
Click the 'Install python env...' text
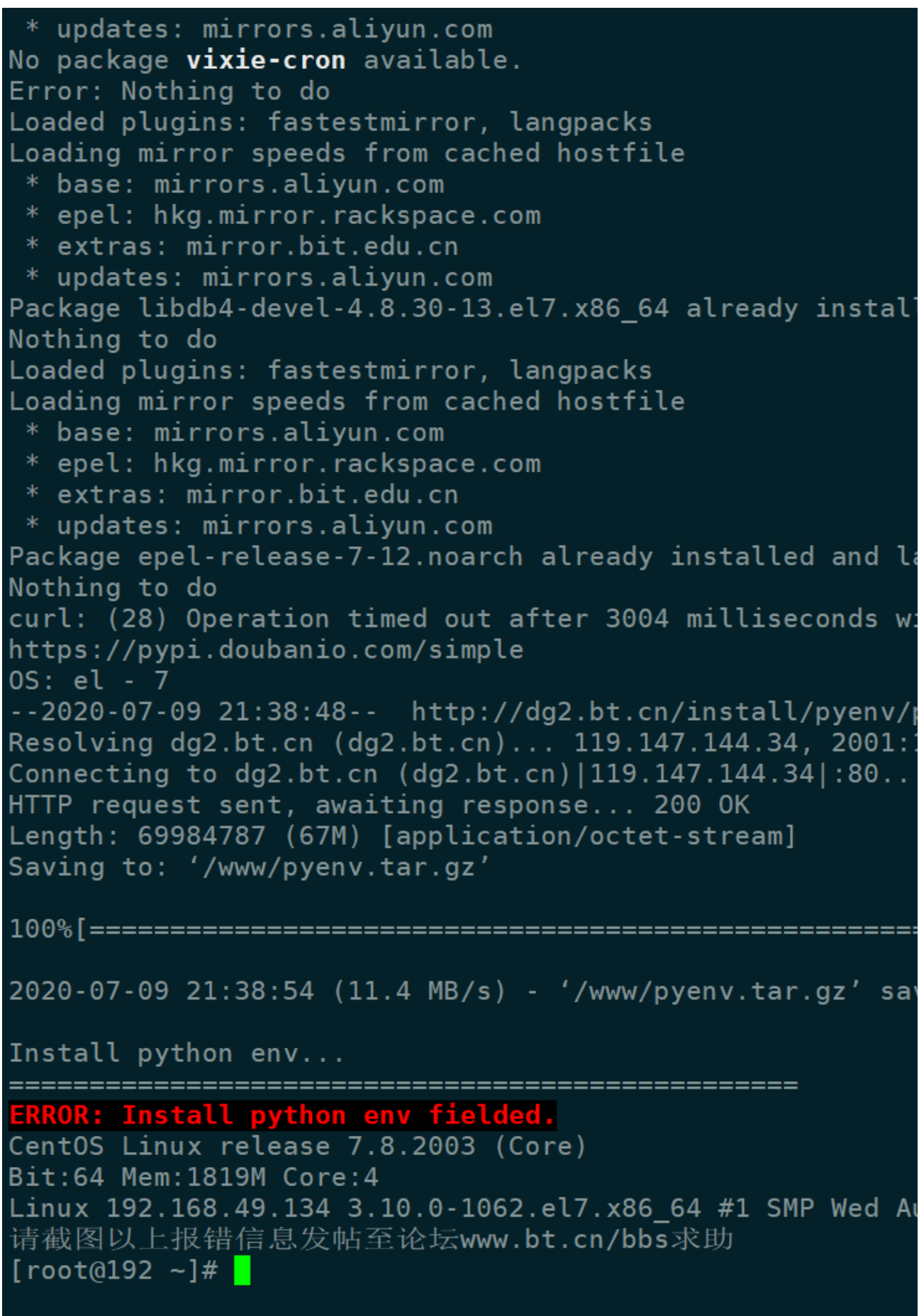[x=177, y=1054]
